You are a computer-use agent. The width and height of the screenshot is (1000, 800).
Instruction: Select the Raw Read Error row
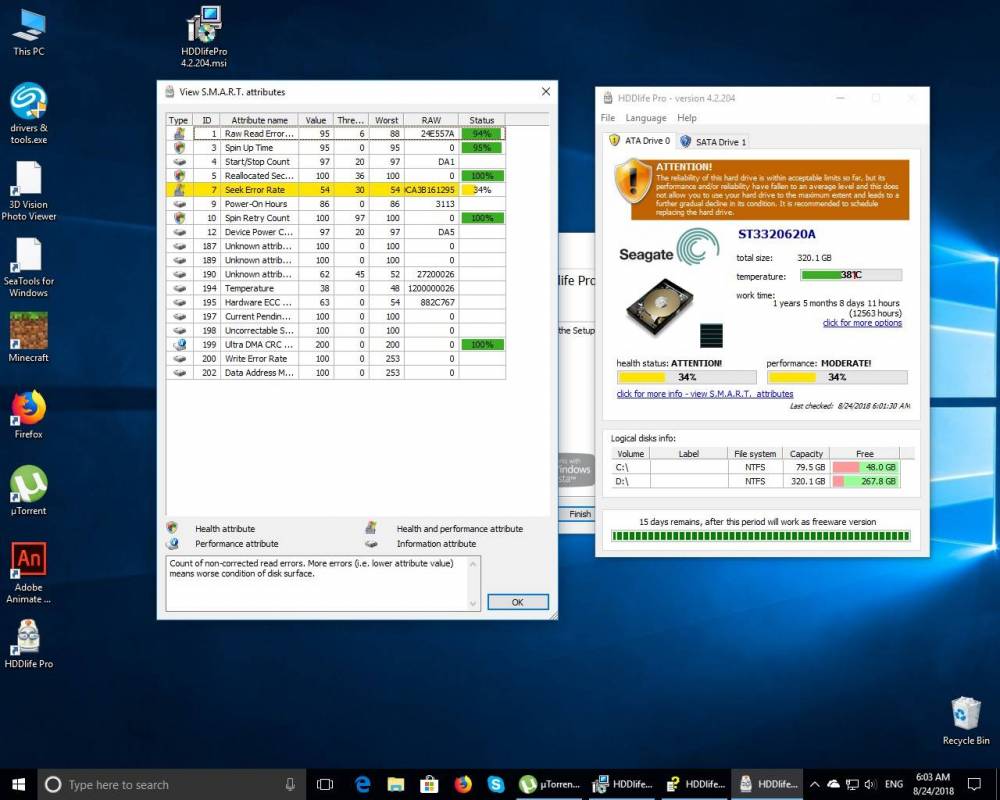coord(335,133)
